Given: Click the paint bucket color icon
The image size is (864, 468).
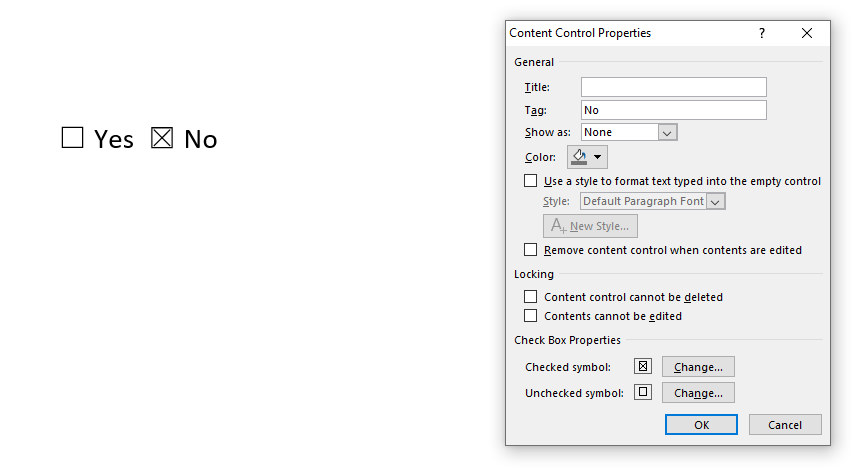Looking at the screenshot, I should pyautogui.click(x=579, y=157).
